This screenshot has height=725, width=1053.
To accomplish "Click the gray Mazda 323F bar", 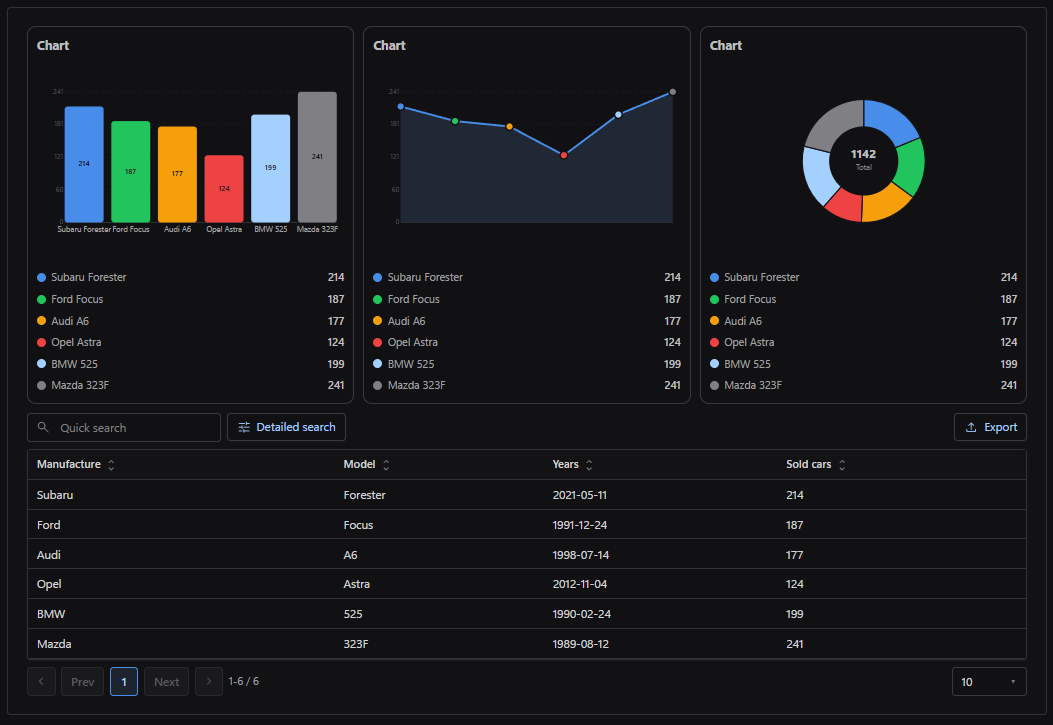I will 317,157.
